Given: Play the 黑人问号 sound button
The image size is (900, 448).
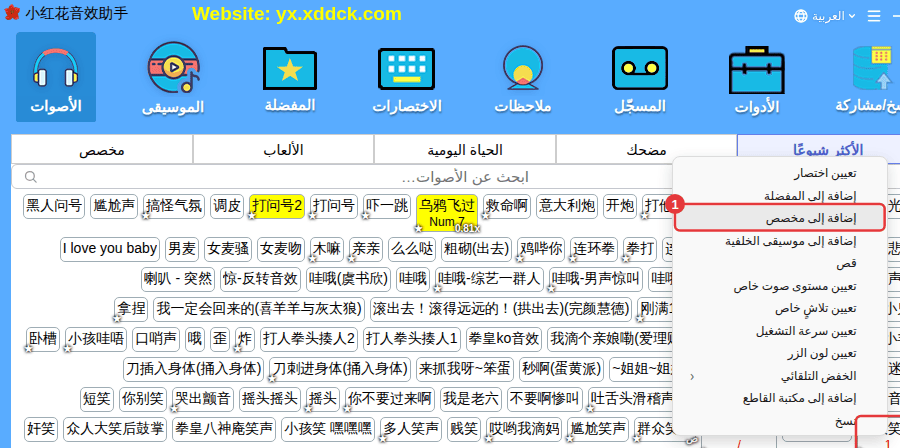Looking at the screenshot, I should coord(54,207).
